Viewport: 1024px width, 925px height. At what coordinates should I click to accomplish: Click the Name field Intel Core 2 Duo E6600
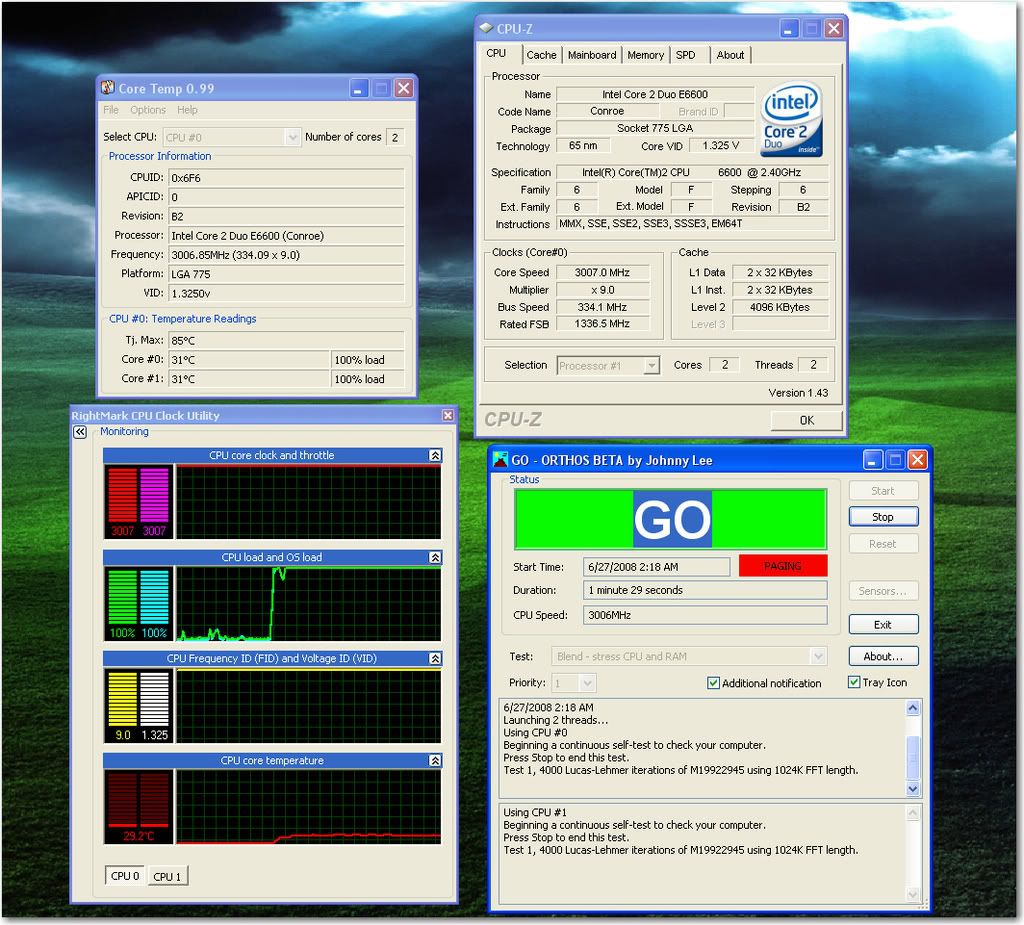655,94
